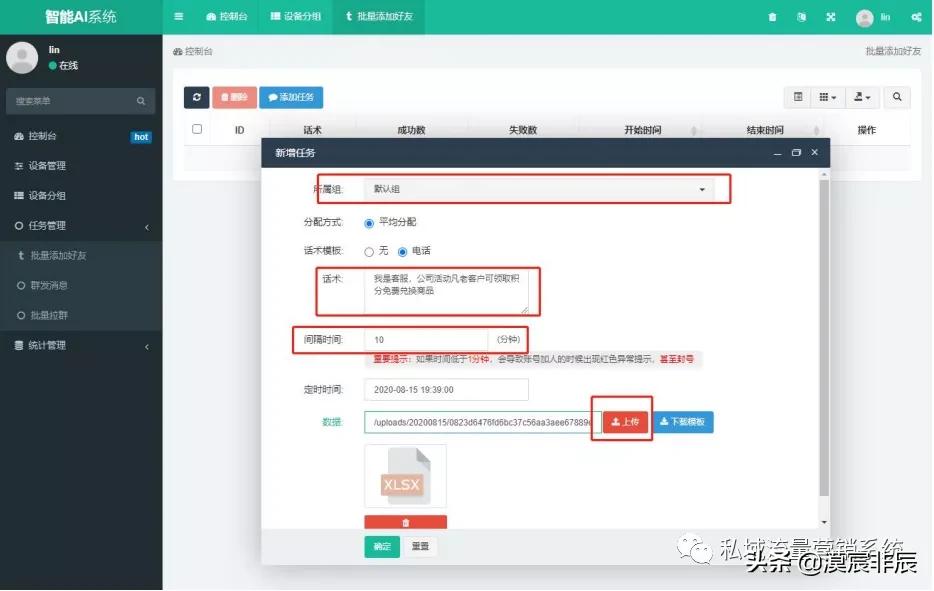
Task: Open 群发消息 in the sidebar menu
Action: tap(64, 285)
